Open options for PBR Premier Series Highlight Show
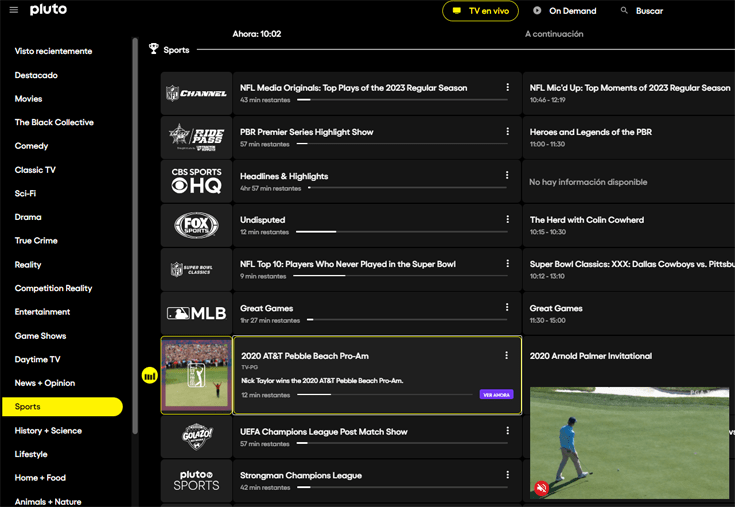This screenshot has height=507, width=735. pos(507,131)
